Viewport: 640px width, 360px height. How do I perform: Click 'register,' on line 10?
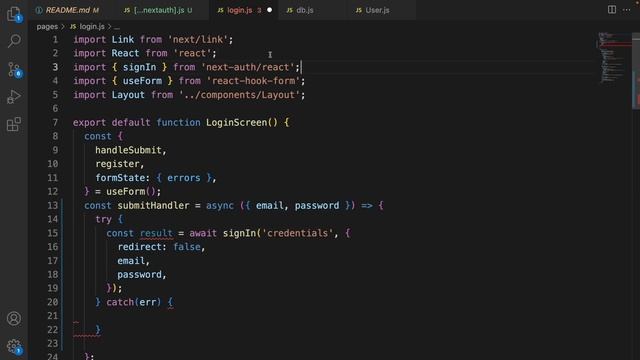(120, 164)
